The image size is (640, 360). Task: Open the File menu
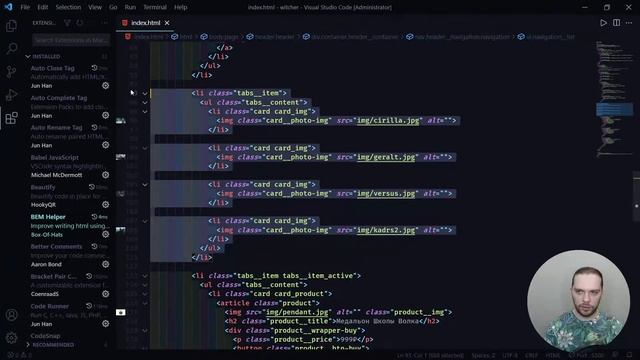25,7
